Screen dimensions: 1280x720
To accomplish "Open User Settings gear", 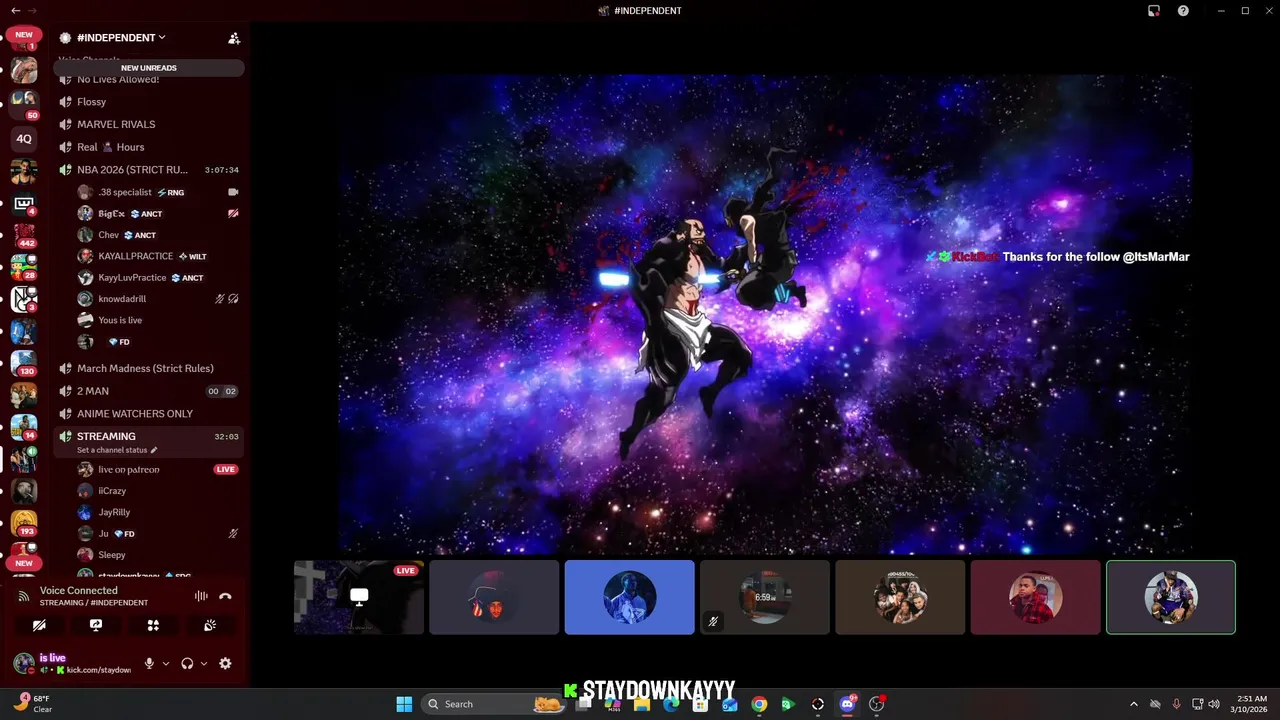I will (225, 663).
